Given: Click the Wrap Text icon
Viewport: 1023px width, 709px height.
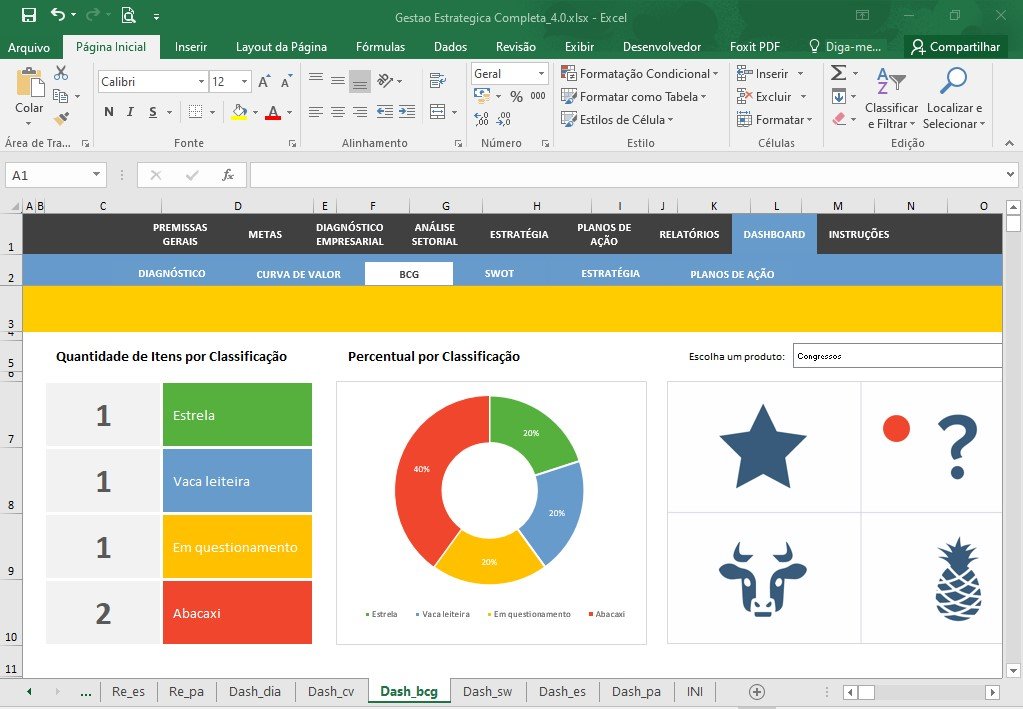Looking at the screenshot, I should click(438, 81).
